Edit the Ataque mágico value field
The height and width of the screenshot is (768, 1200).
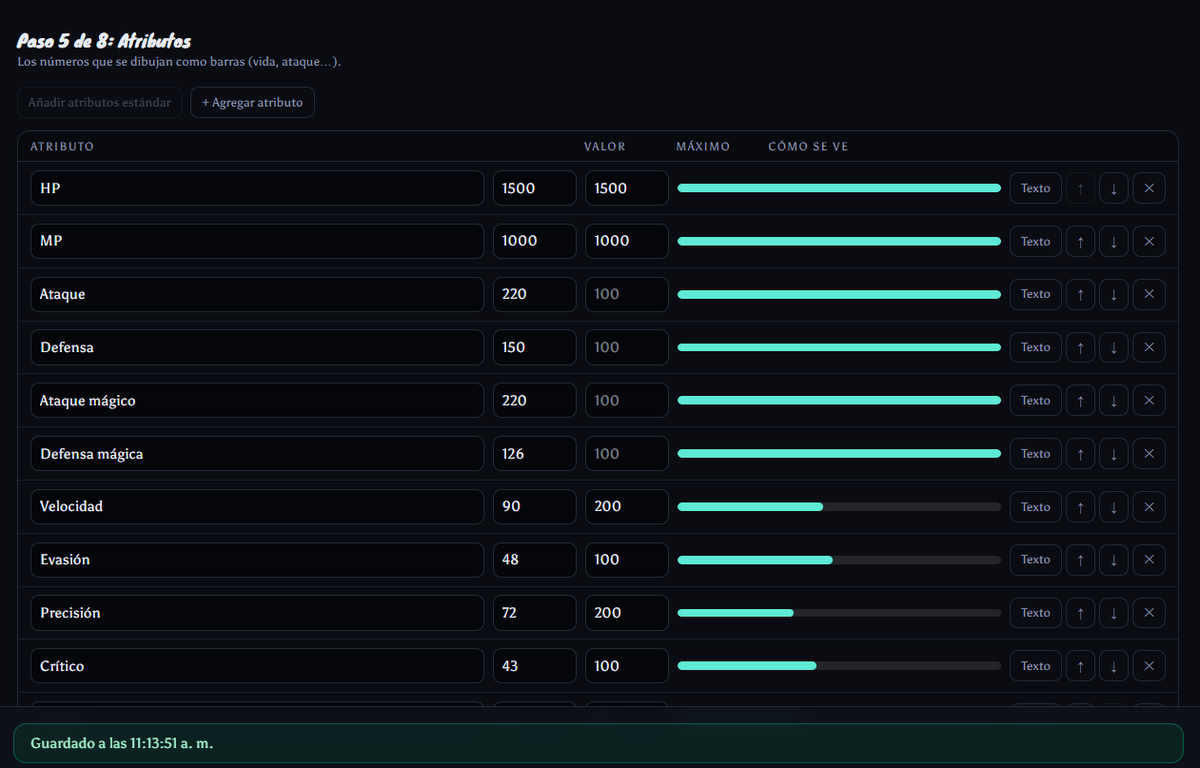(535, 400)
